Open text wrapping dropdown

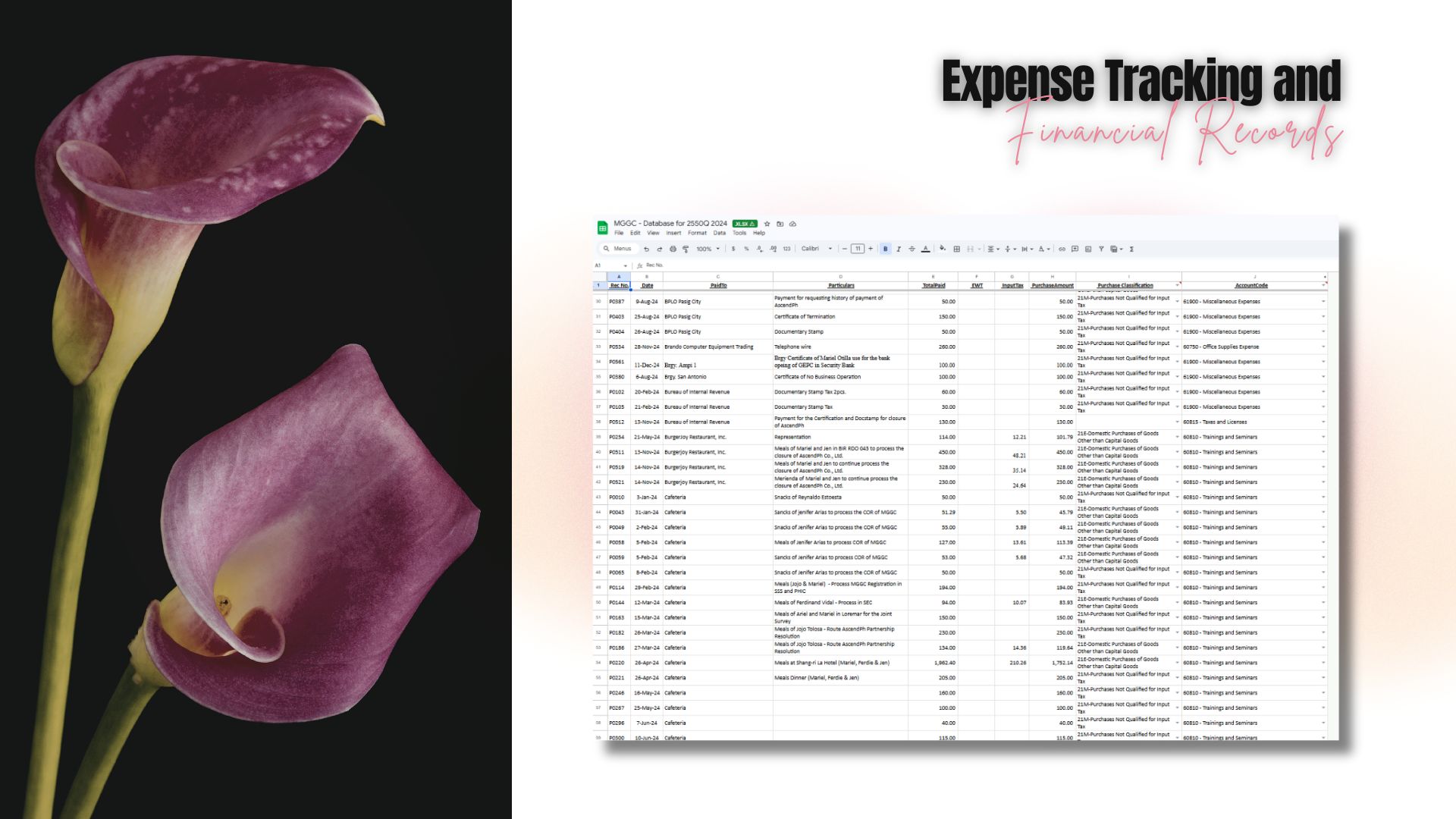point(1027,249)
